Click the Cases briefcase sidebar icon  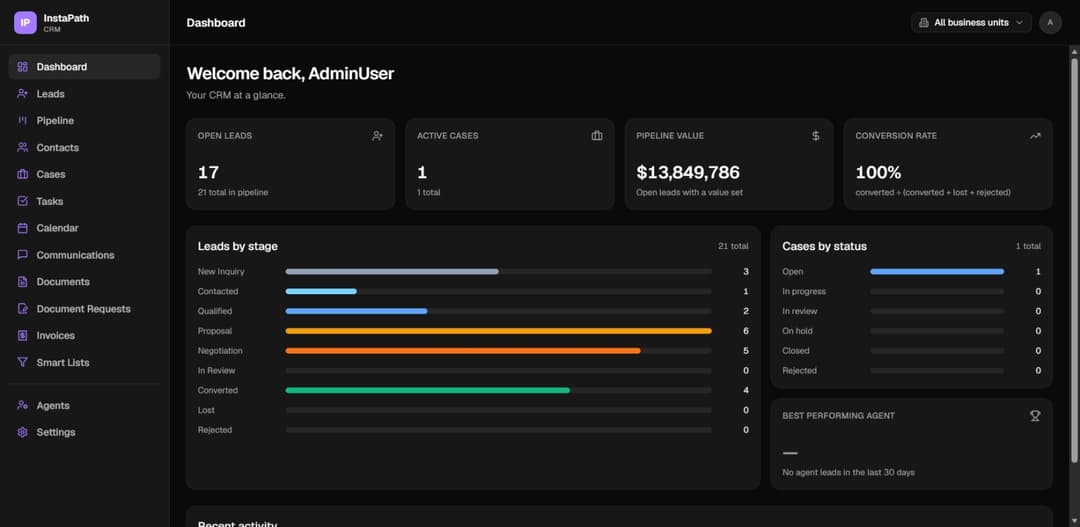[x=23, y=174]
